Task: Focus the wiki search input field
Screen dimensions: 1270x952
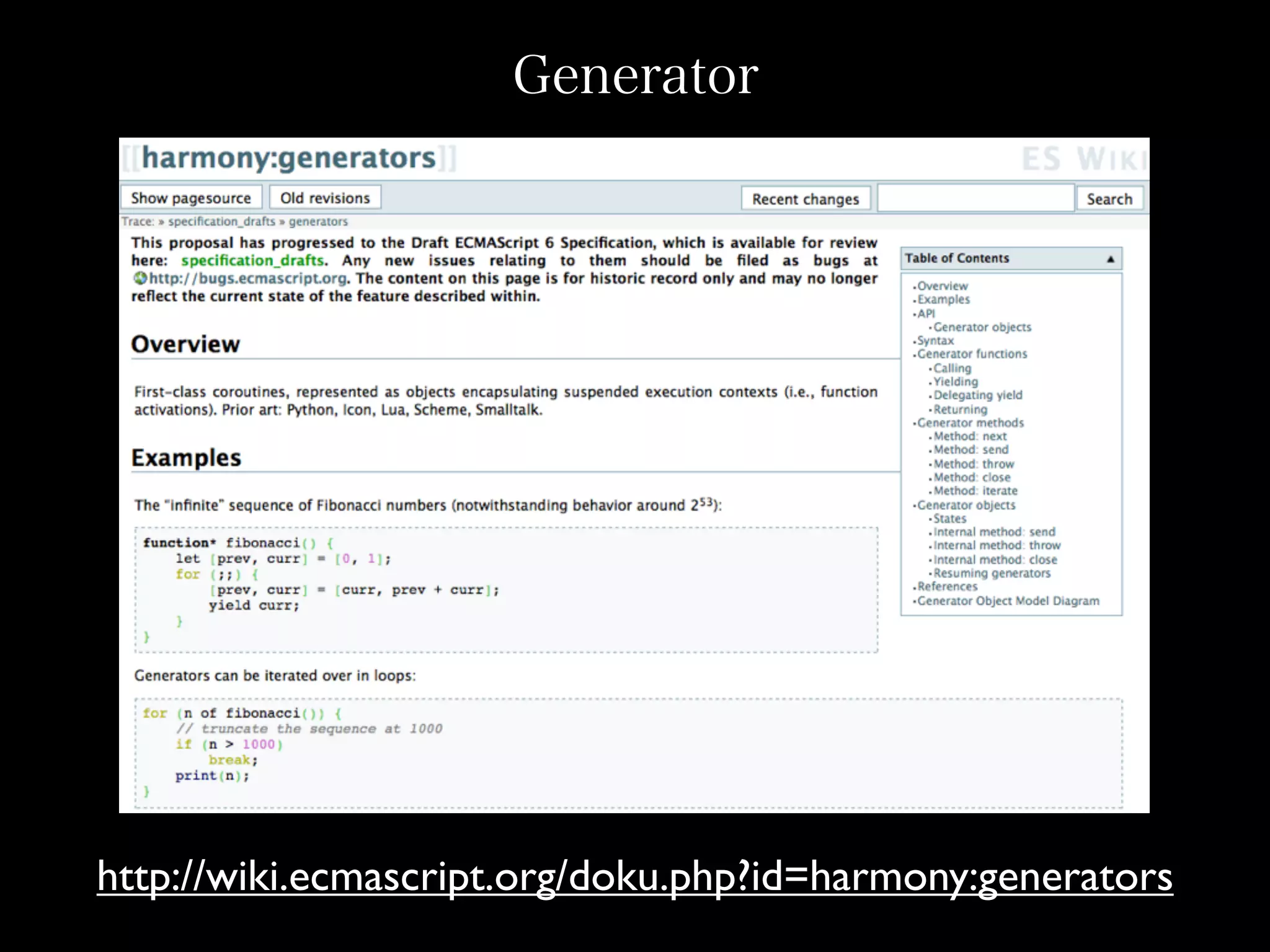Action: 976,198
